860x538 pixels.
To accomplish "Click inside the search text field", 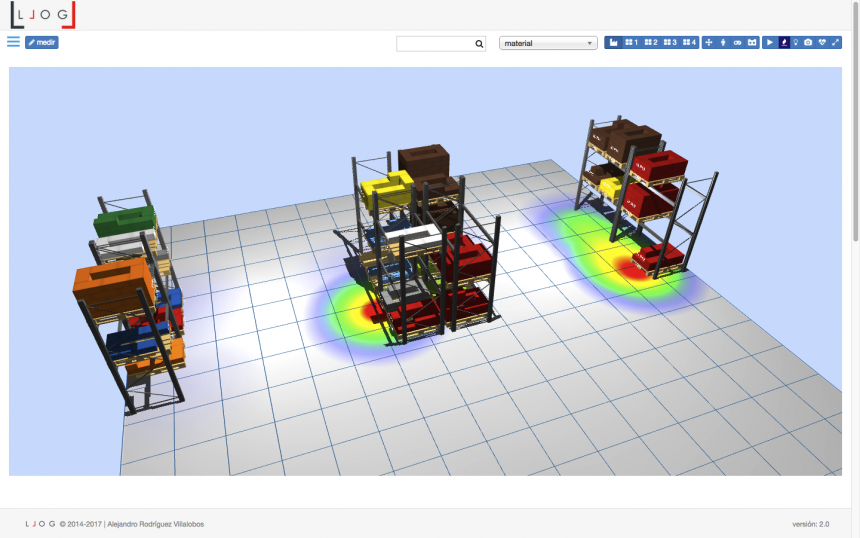I will click(434, 43).
